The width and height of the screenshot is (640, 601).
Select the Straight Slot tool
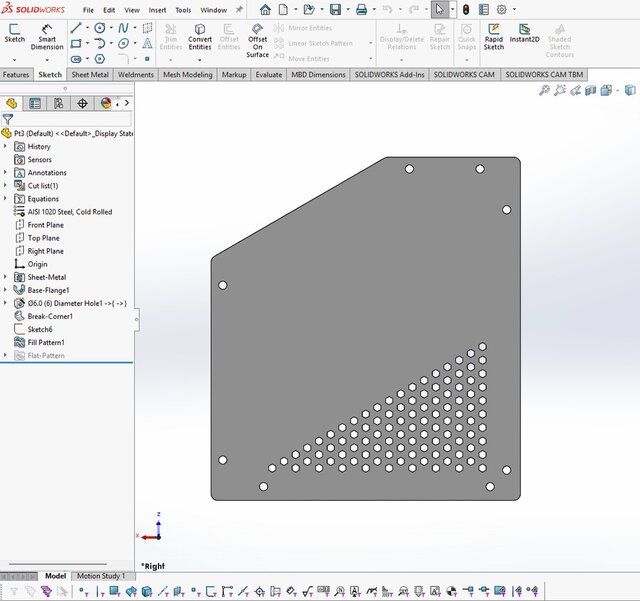point(76,59)
